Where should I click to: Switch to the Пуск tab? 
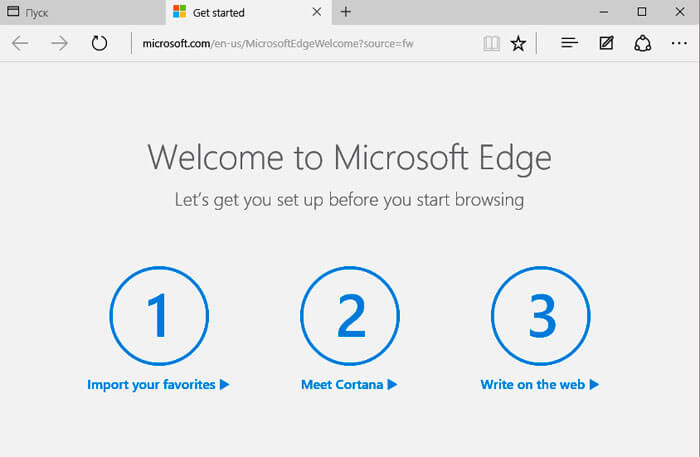coord(83,12)
